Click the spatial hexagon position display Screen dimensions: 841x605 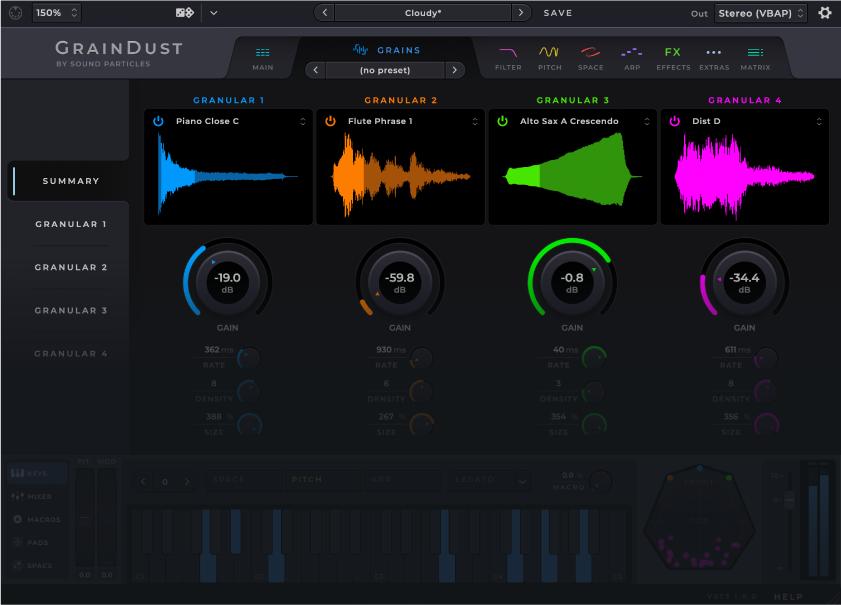(x=699, y=520)
